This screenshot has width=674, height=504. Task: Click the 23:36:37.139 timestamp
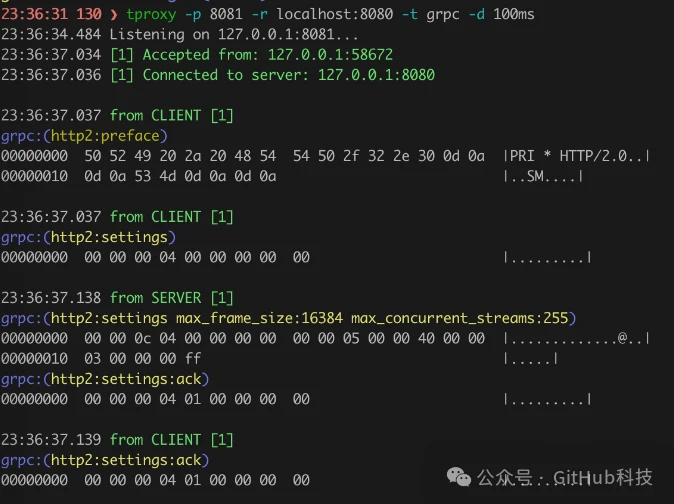tap(51, 440)
